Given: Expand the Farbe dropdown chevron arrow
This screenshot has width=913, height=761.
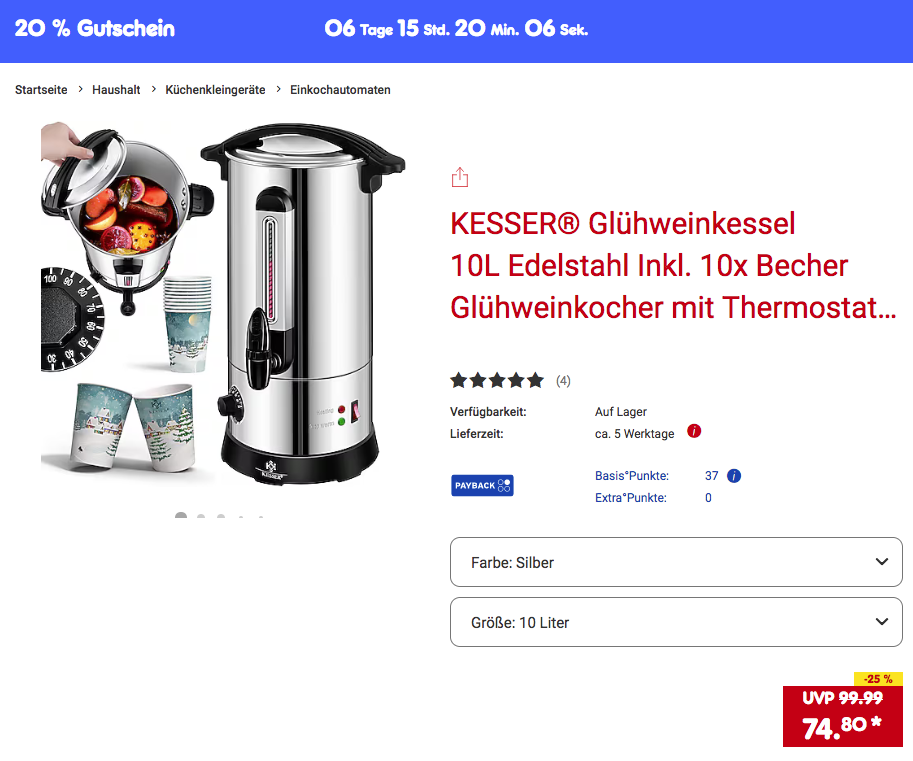Looking at the screenshot, I should 882,562.
